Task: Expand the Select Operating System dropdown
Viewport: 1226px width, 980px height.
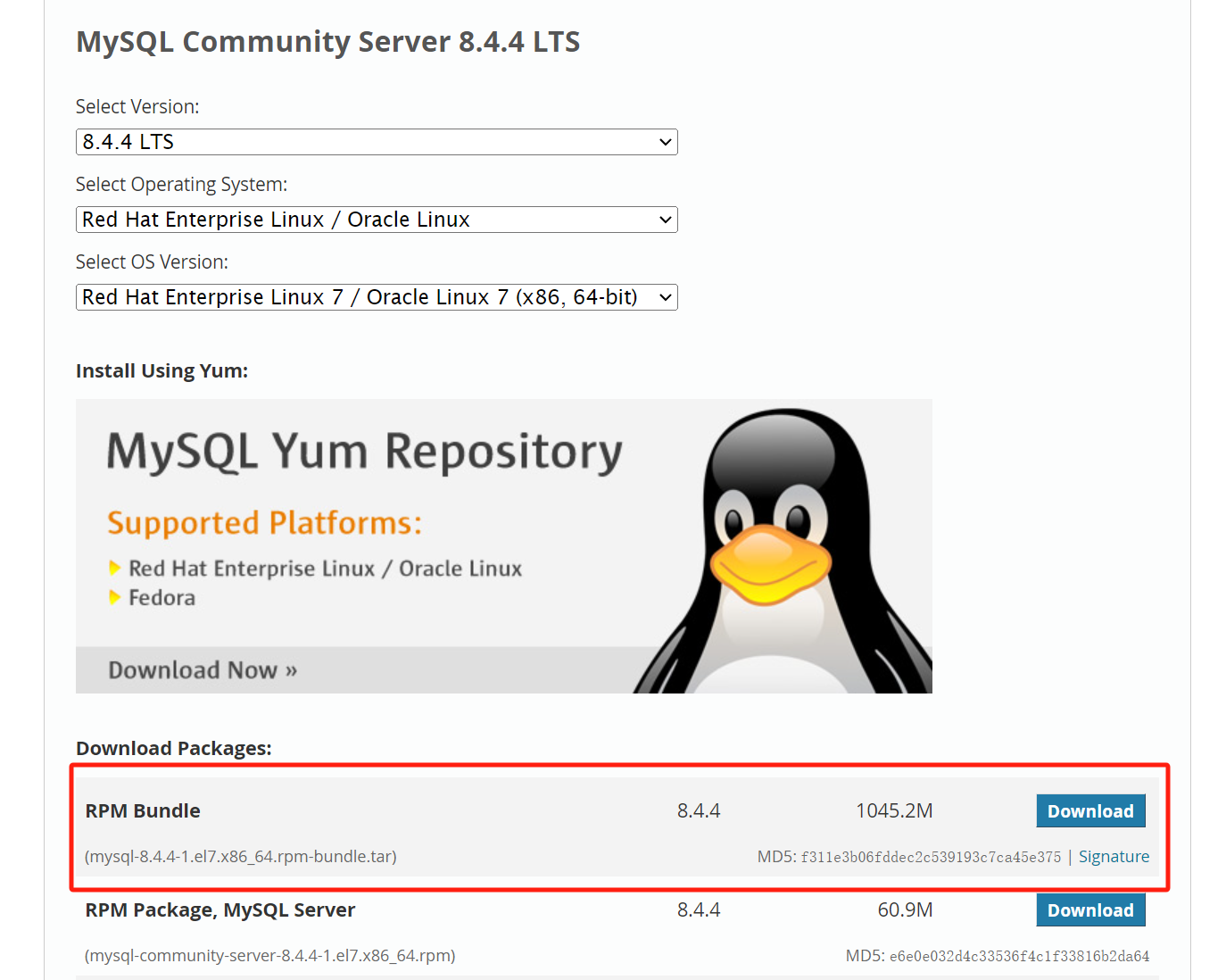Action: (376, 220)
